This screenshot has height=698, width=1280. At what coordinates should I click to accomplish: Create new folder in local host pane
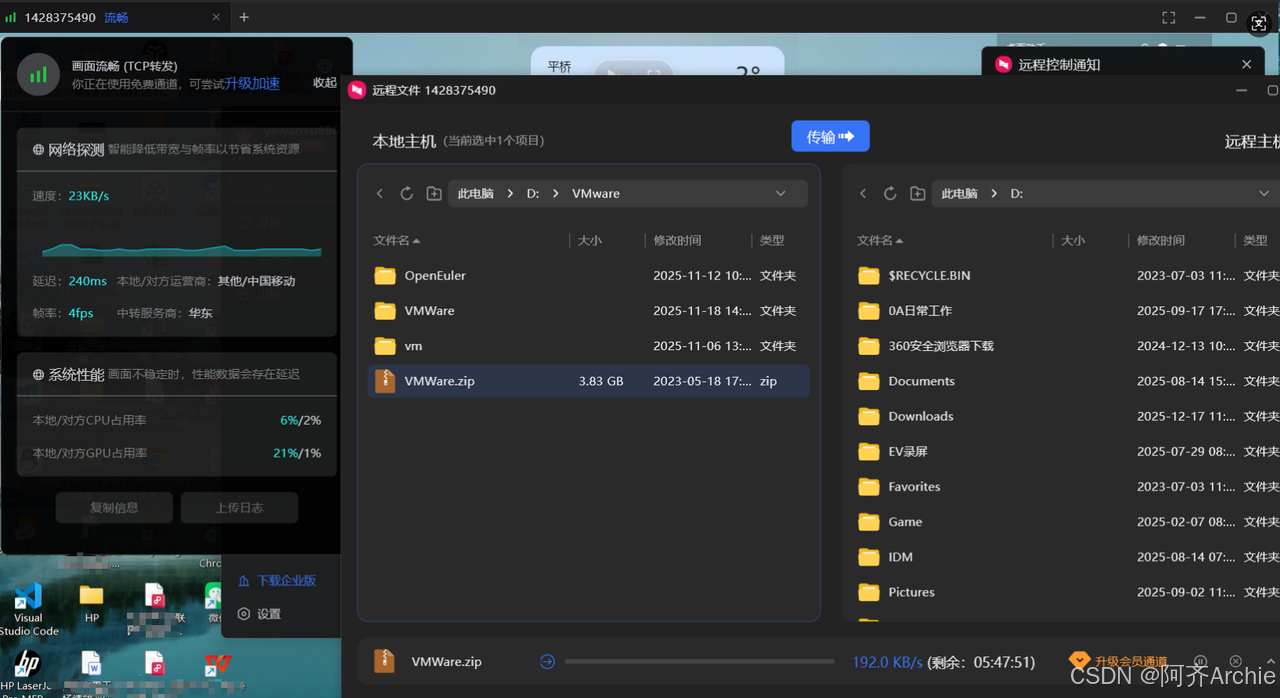pos(434,194)
